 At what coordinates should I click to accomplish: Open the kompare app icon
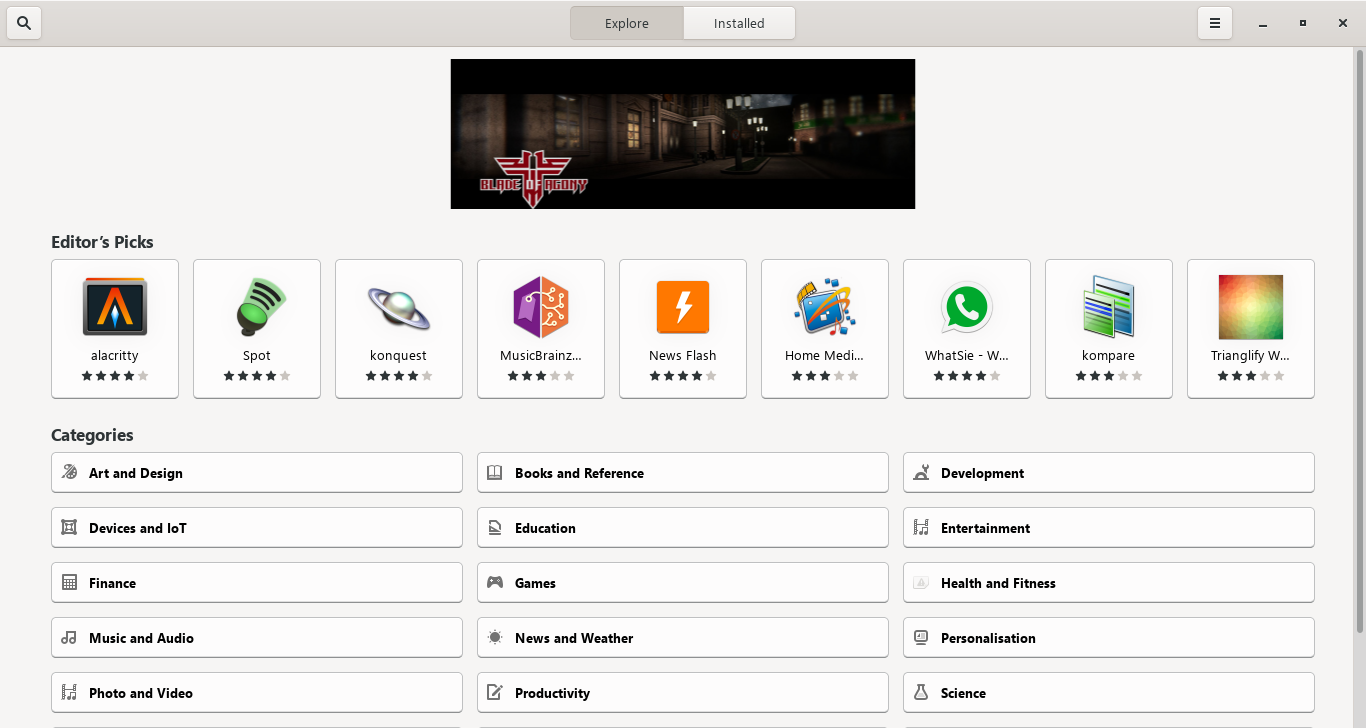1109,307
